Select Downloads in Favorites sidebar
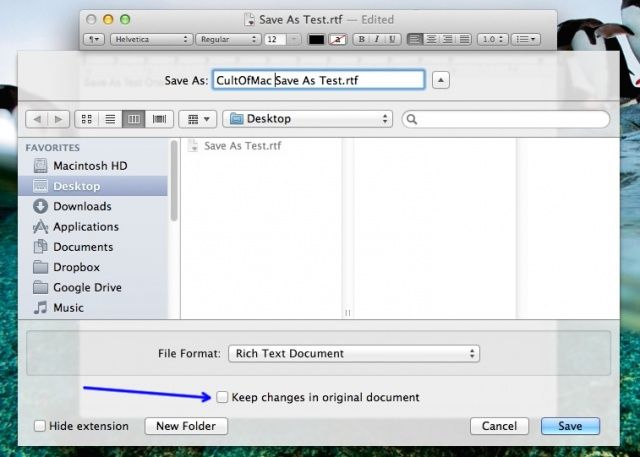Screen dimensions: 640x457 (x=81, y=206)
